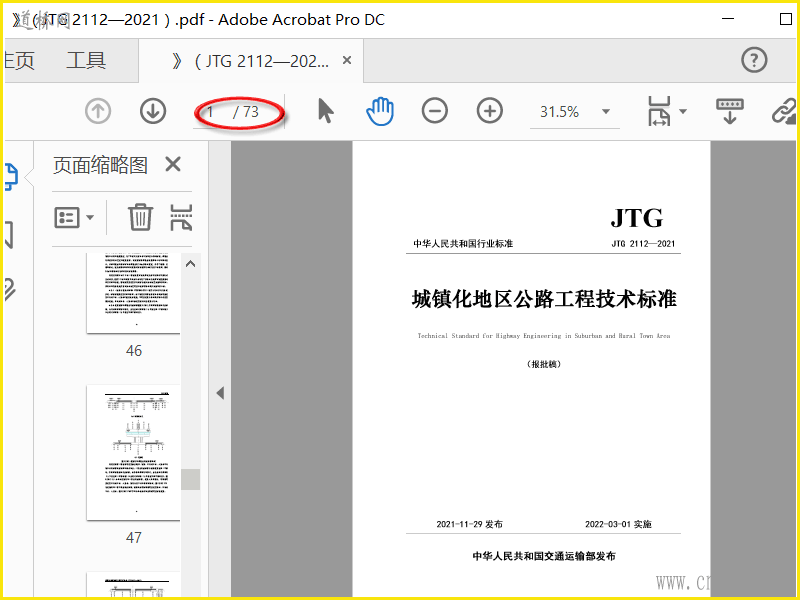Click the fit width page icon
Viewport: 800px width, 600px height.
click(x=659, y=111)
